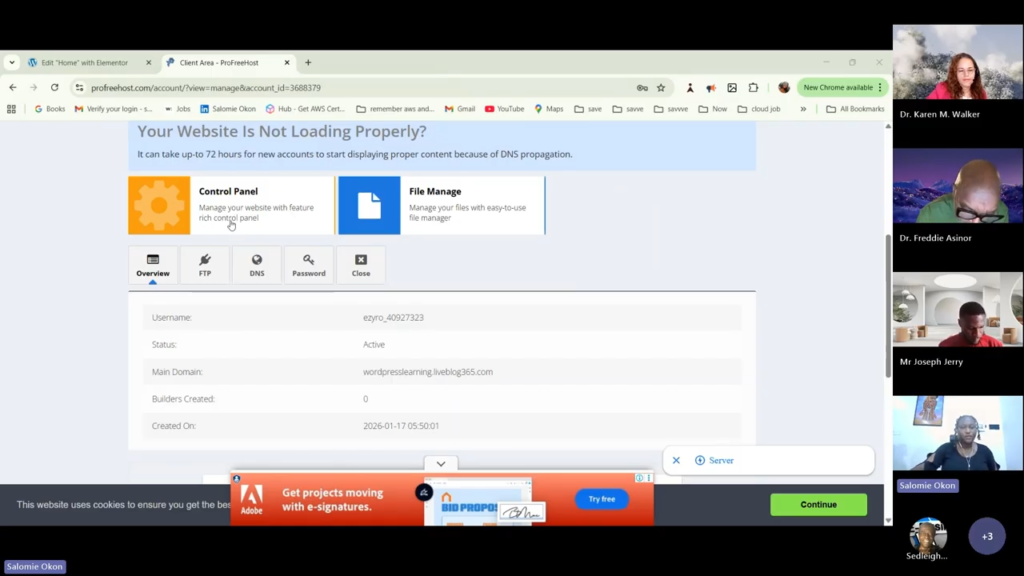Select the Overview tab
Viewport: 1024px width, 576px height.
(x=153, y=265)
